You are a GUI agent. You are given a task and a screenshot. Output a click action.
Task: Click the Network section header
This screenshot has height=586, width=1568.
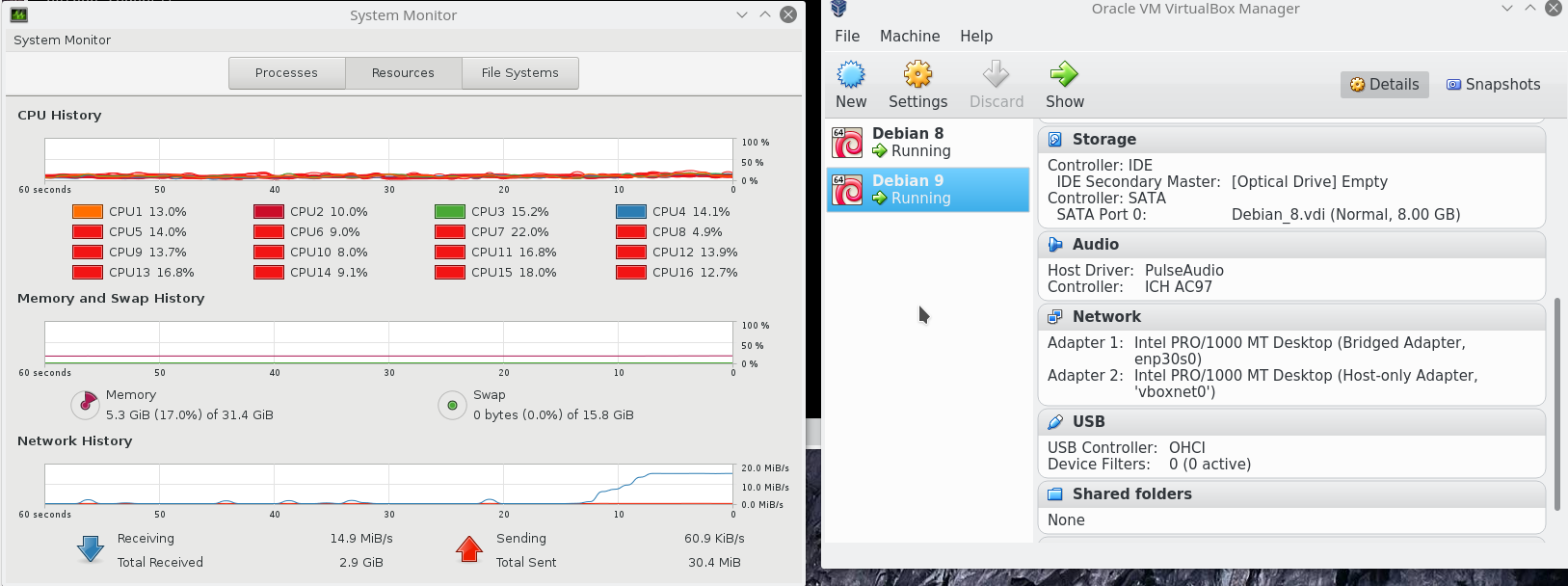click(1291, 317)
